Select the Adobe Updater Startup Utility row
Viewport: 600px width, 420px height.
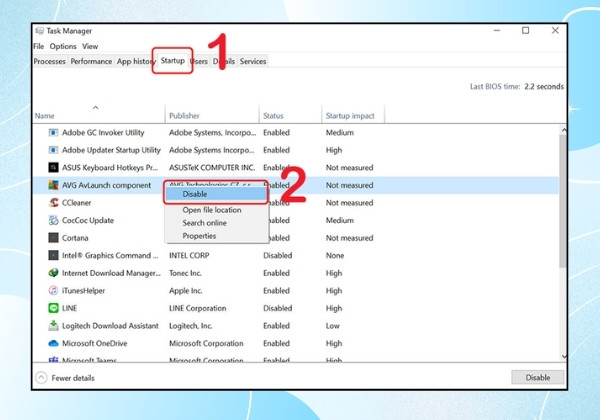coord(297,150)
